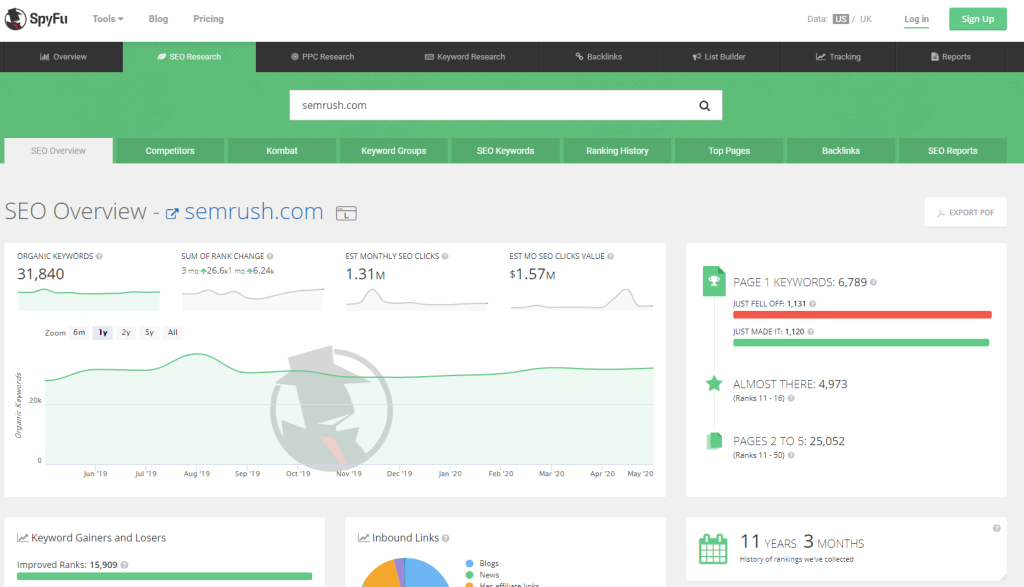Select US data region
Viewport: 1024px width, 587px height.
coord(840,19)
